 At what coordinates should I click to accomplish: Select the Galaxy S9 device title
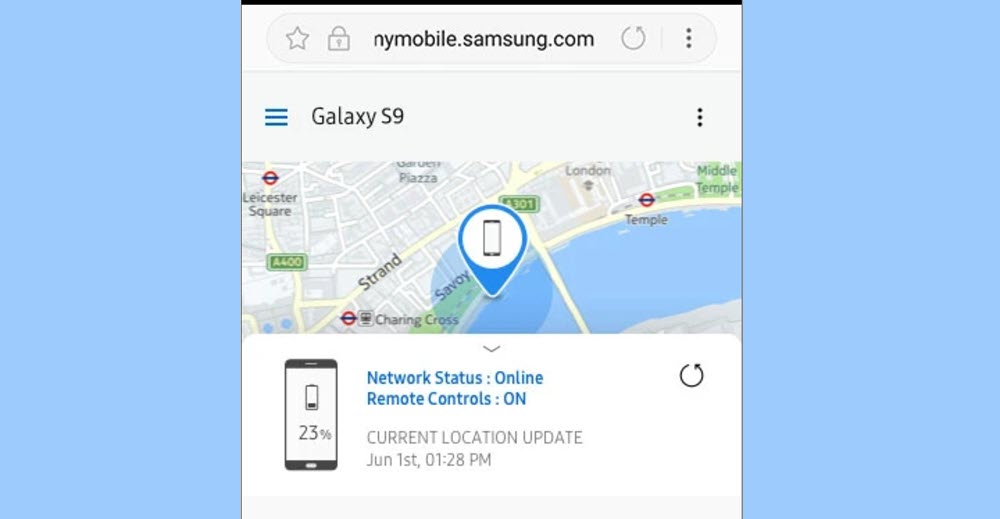(358, 117)
